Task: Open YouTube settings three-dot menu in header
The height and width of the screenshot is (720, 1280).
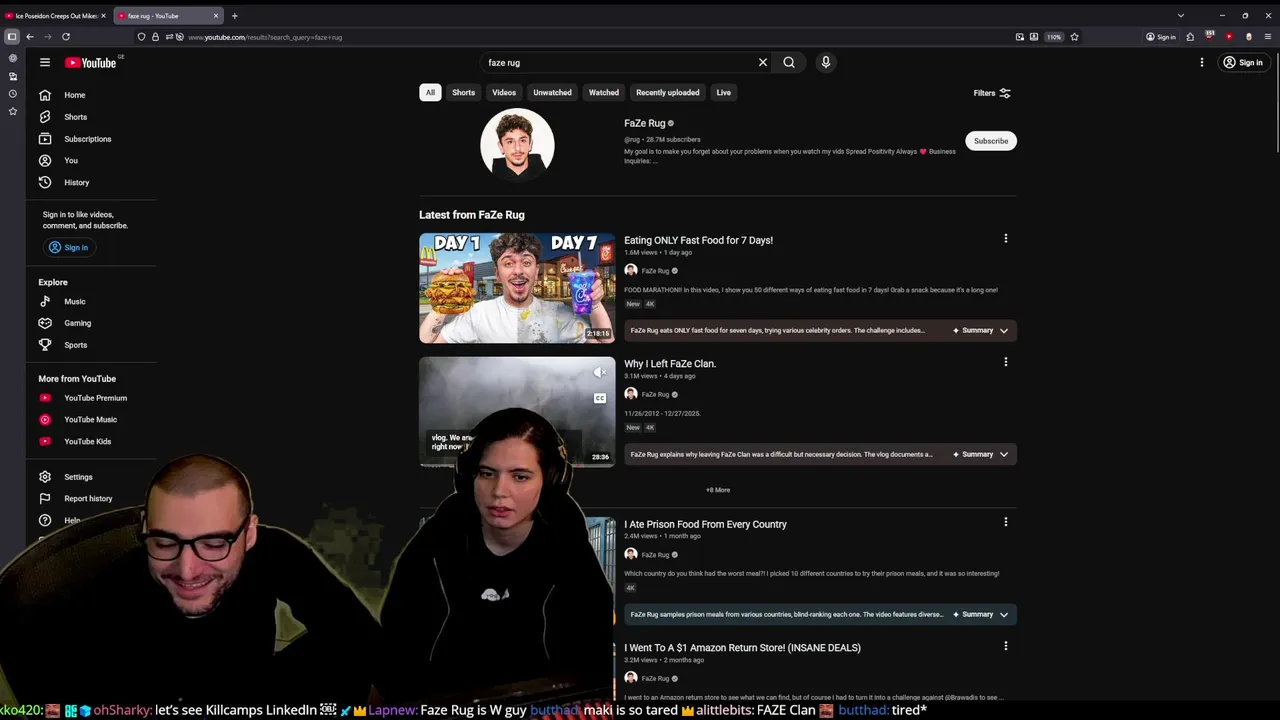Action: pyautogui.click(x=1202, y=62)
